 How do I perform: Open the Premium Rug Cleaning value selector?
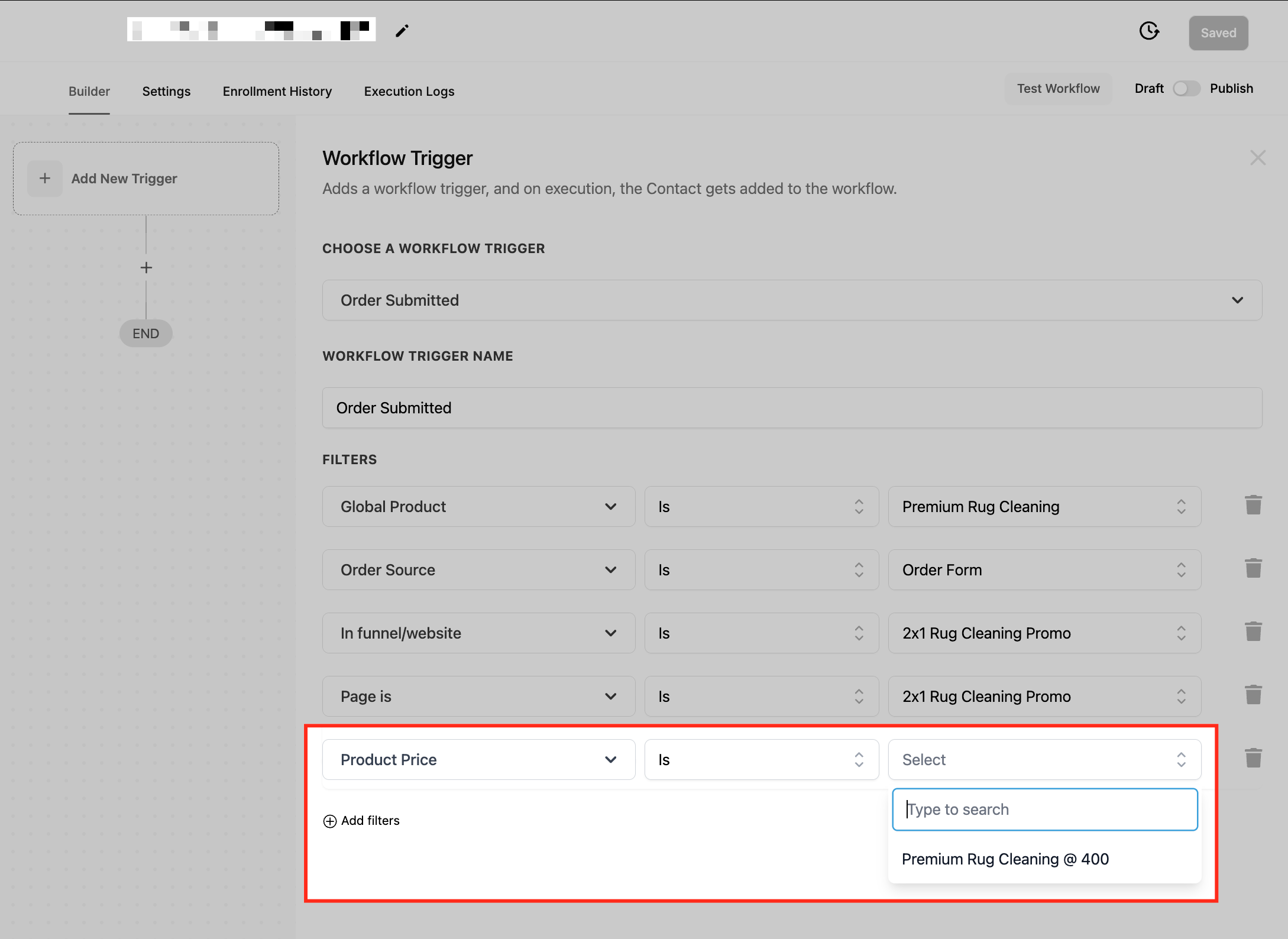[1044, 507]
